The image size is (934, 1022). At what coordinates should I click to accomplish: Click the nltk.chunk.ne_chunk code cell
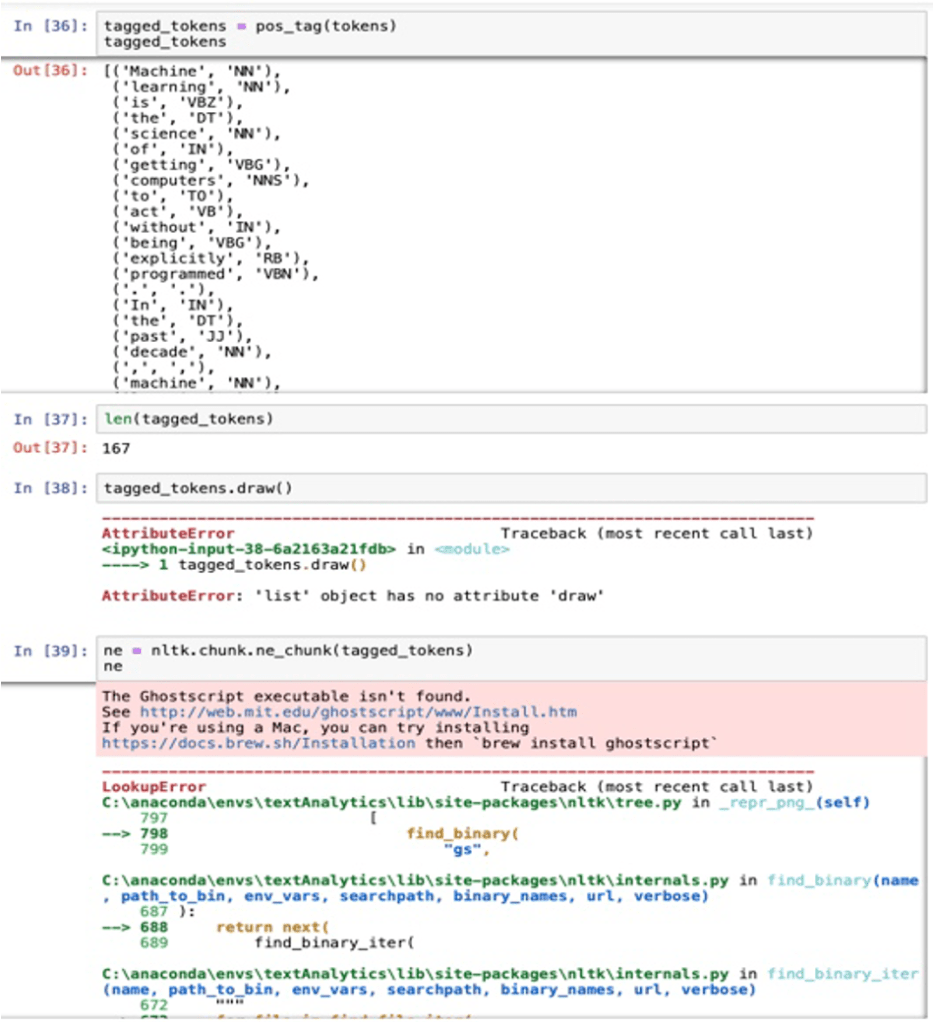click(500, 657)
